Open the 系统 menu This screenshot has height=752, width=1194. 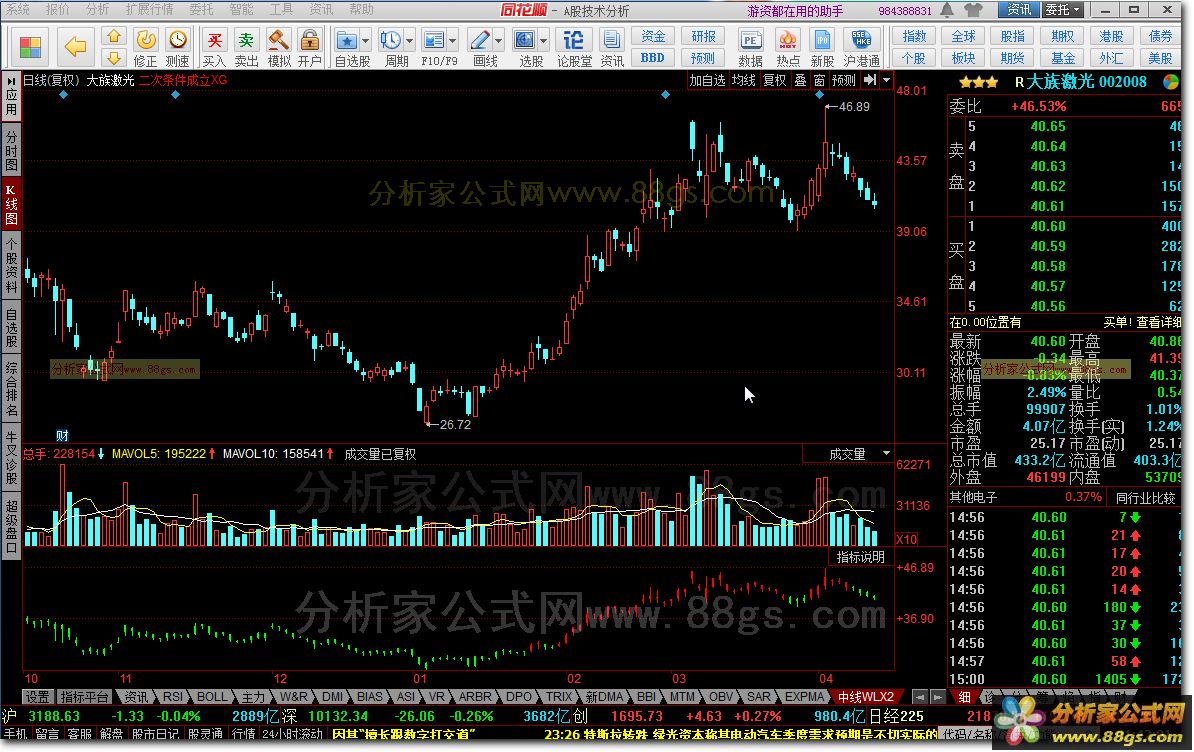tap(18, 9)
